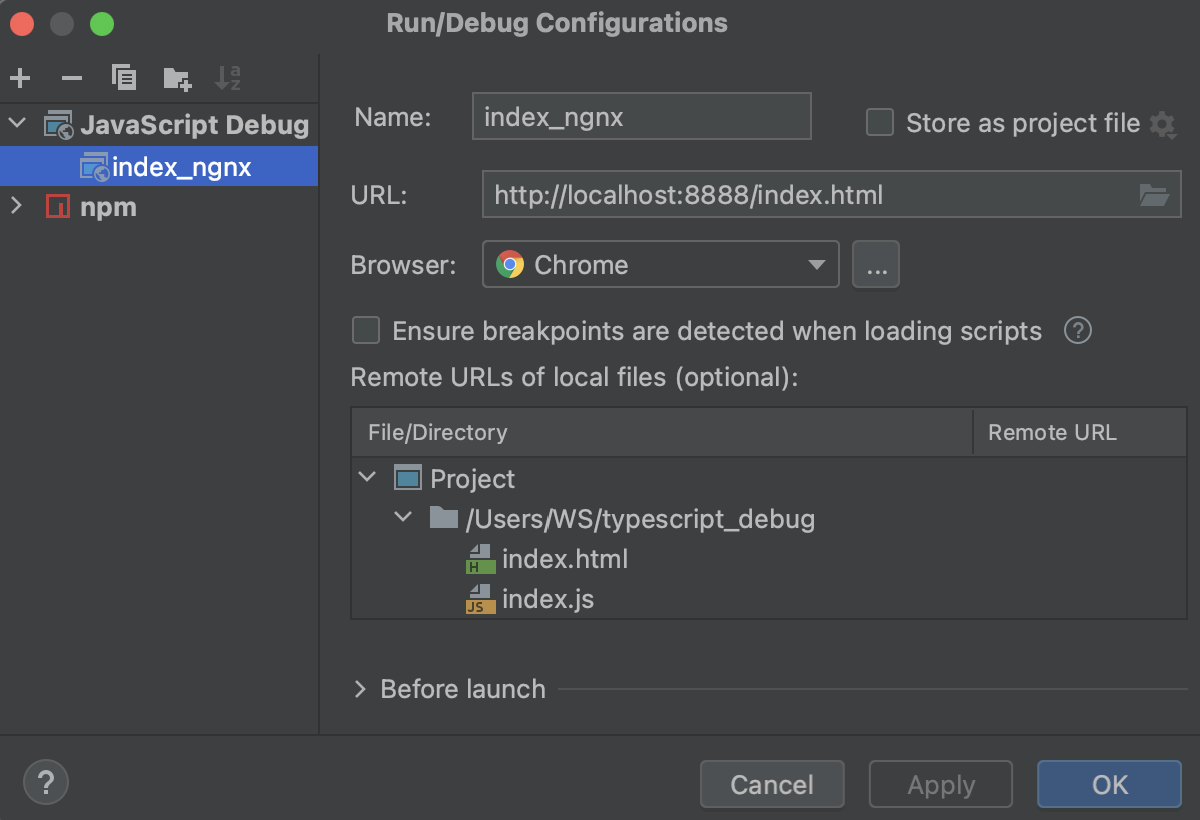Expand the npm configurations node

tap(17, 206)
